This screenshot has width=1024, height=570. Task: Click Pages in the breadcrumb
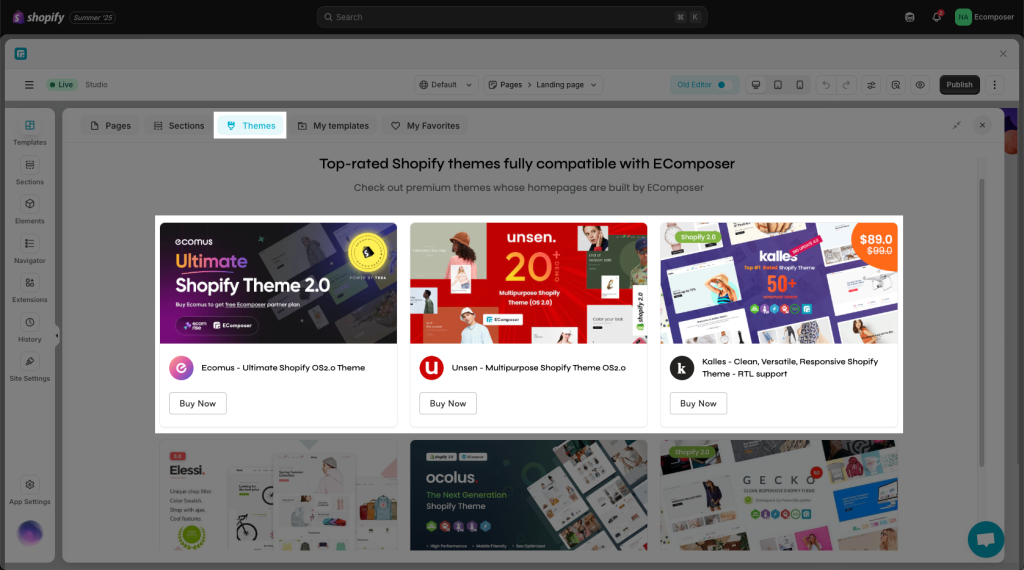coord(511,85)
